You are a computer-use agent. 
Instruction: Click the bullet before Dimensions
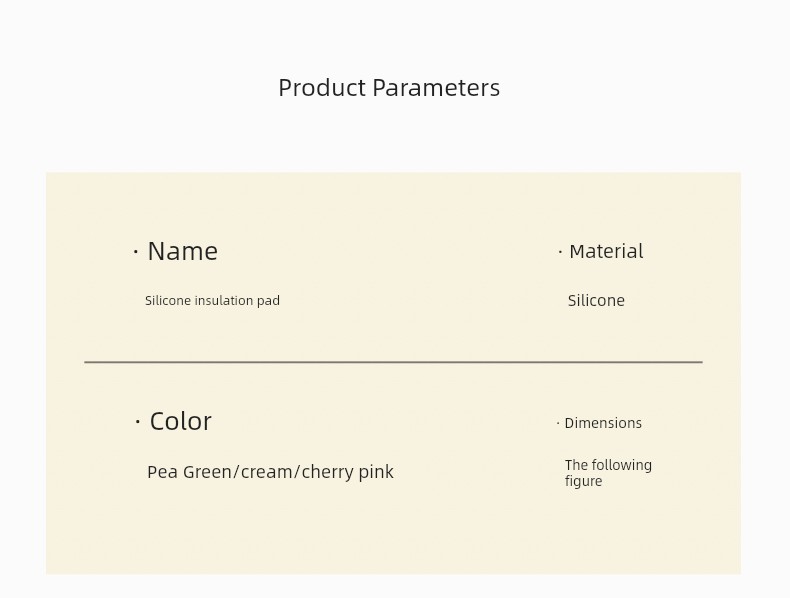[558, 423]
